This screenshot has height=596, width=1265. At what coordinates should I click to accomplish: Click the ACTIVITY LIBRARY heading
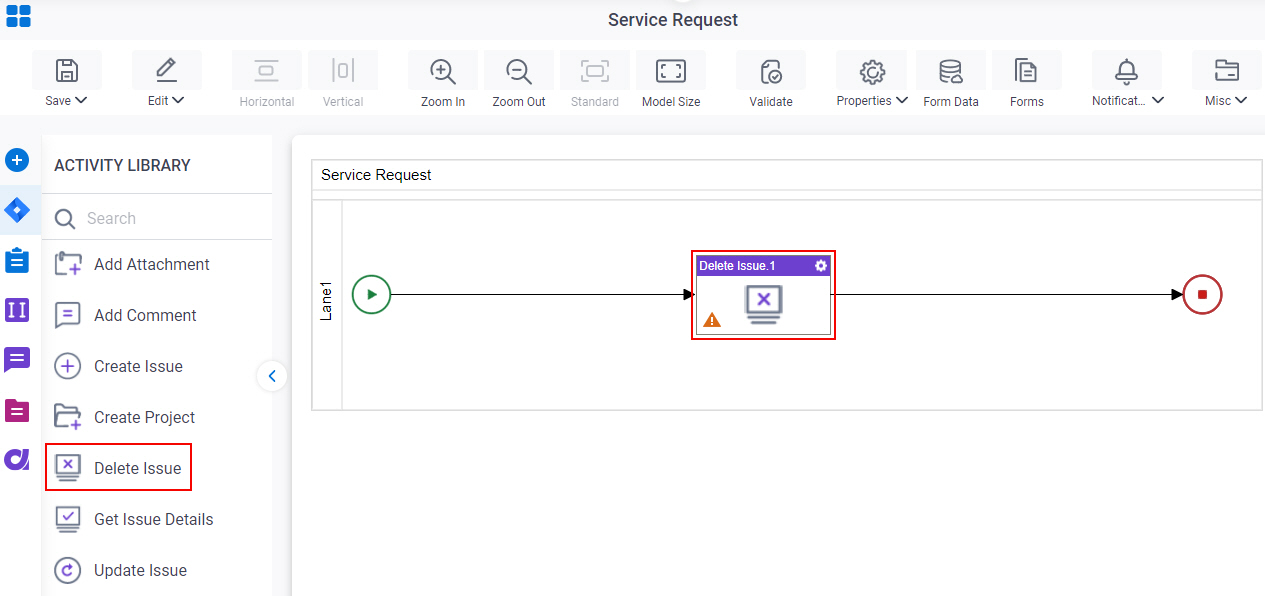[122, 165]
